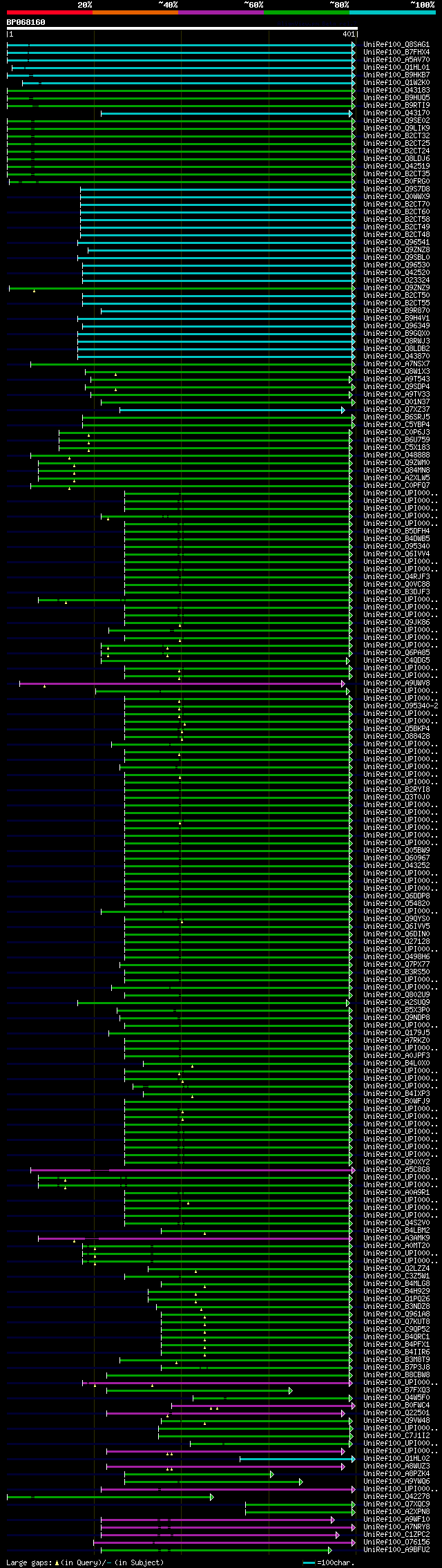Image resolution: width=442 pixels, height=1568 pixels.
Task: Click the red 20% identity legend segment
Action: pyautogui.click(x=50, y=12)
